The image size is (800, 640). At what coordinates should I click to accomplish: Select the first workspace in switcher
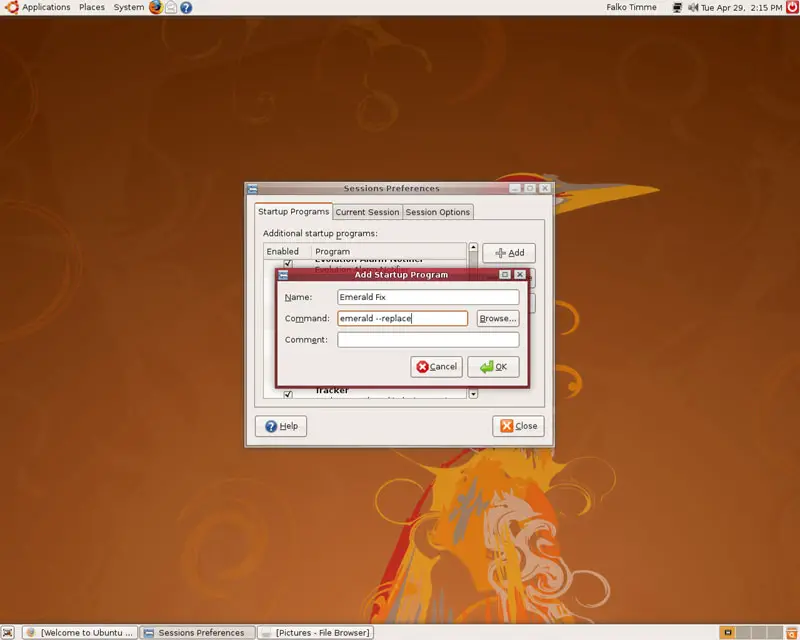click(x=728, y=633)
